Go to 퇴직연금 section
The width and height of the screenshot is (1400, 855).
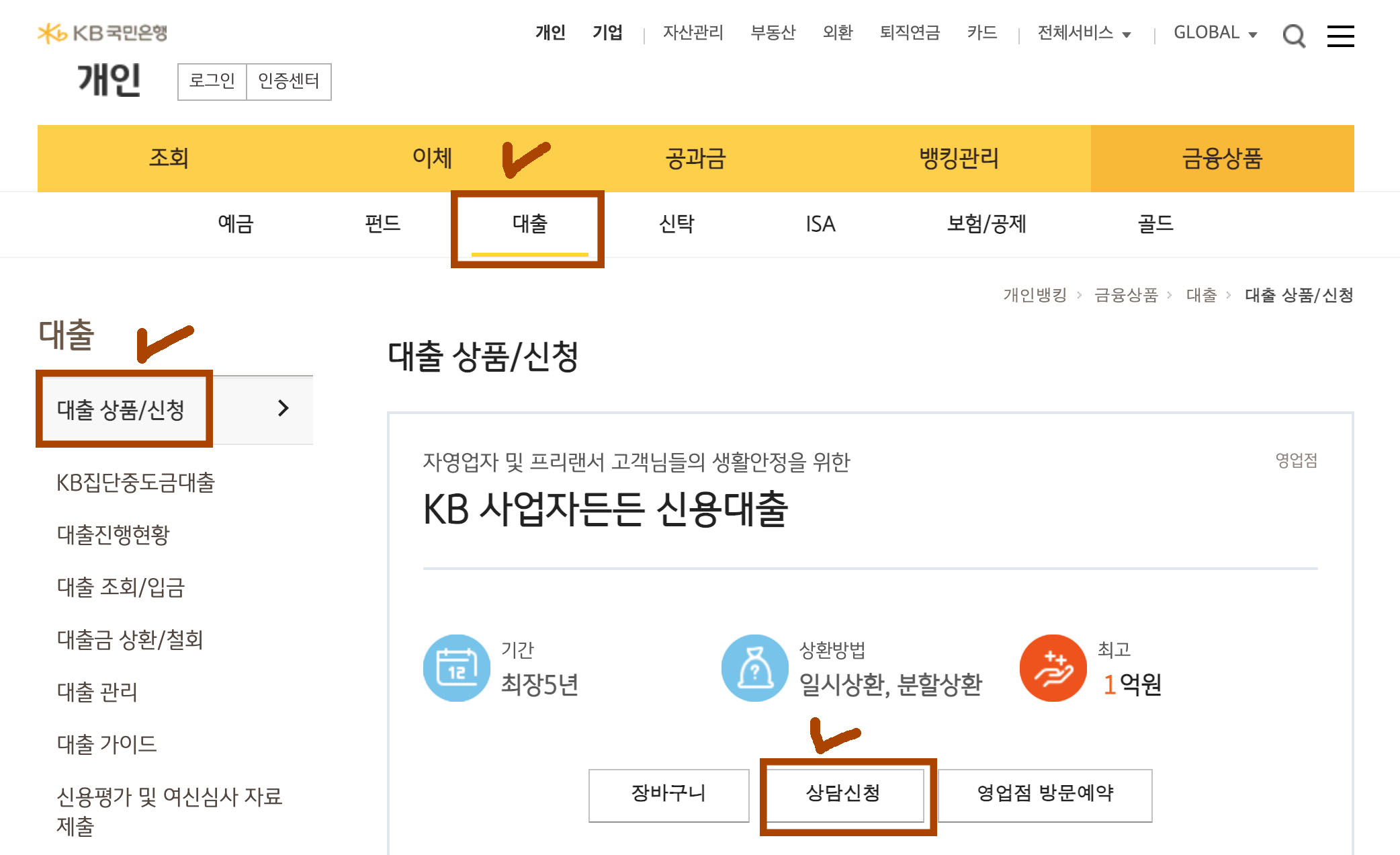910,33
